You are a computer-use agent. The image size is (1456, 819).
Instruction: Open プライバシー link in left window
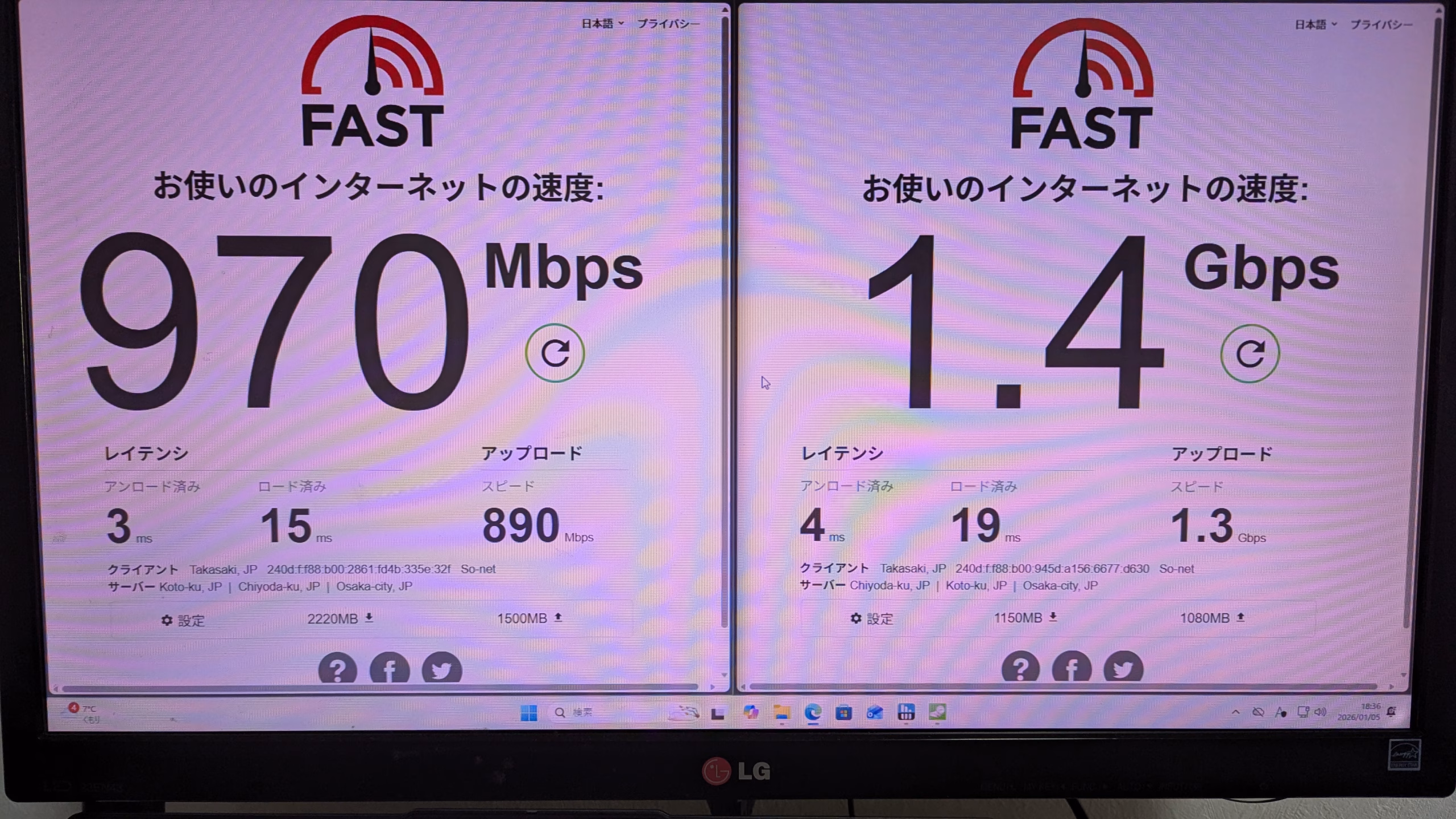pyautogui.click(x=668, y=24)
